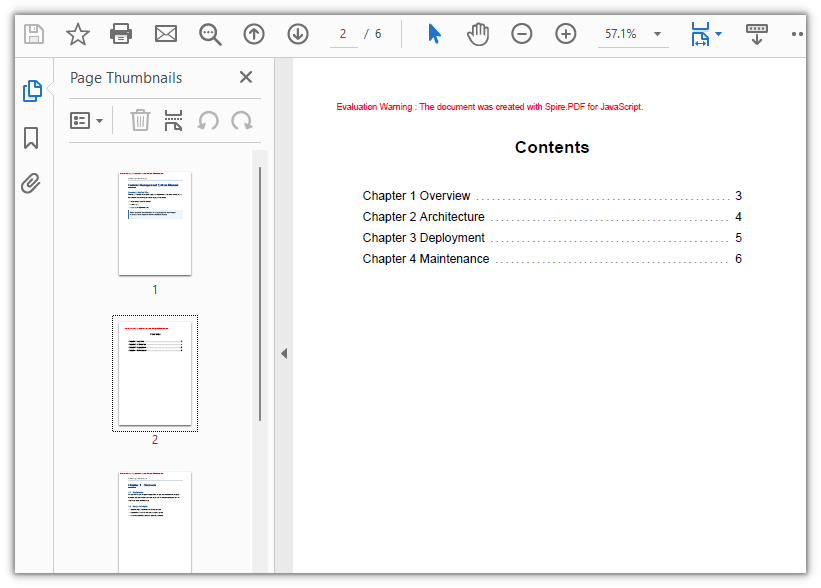
Task: Toggle the Page Thumbnails sidebar icon
Action: click(x=32, y=91)
